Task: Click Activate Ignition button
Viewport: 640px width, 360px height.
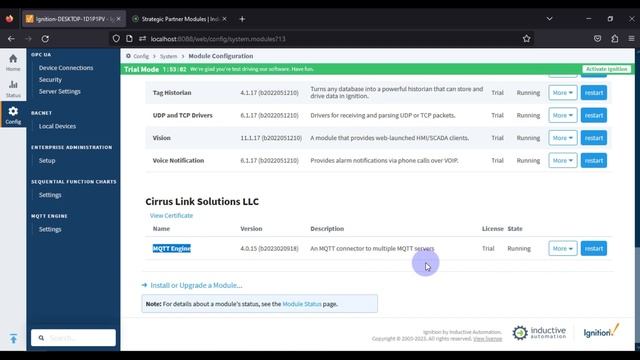Action: (x=607, y=69)
